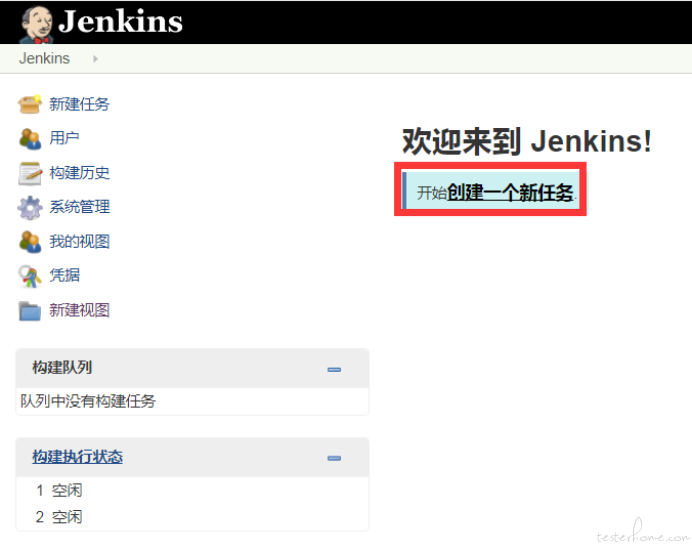
Task: Click the New Item box icon
Action: pos(30,104)
